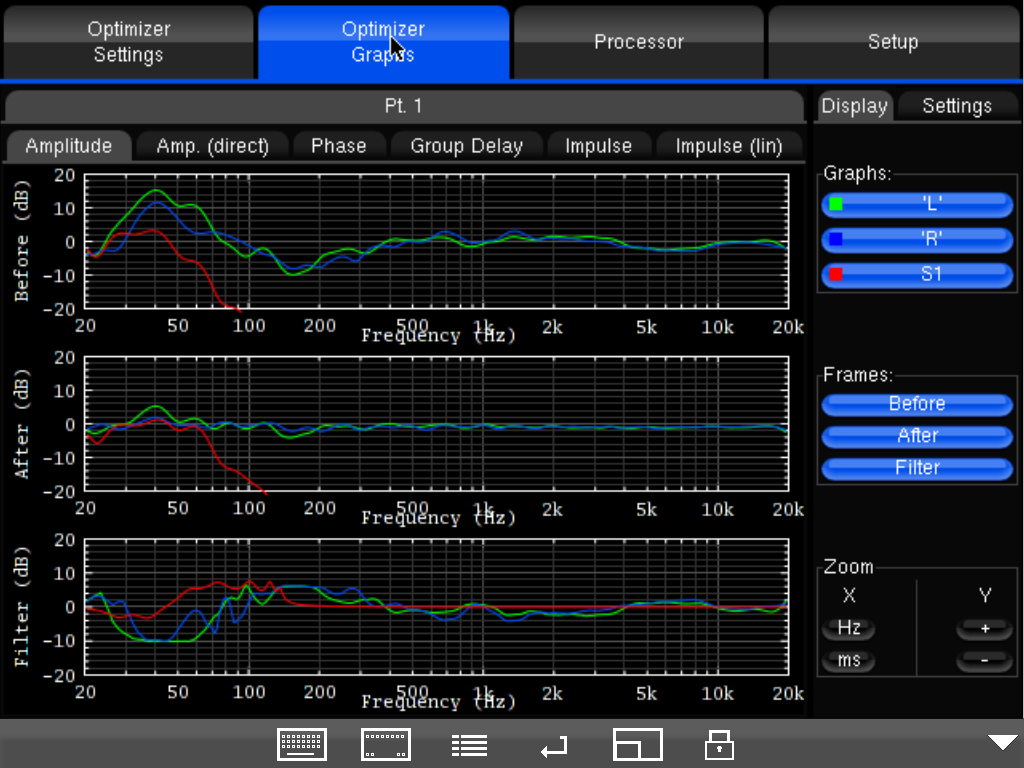This screenshot has height=768, width=1024.
Task: Click the return arrow icon
Action: point(554,746)
